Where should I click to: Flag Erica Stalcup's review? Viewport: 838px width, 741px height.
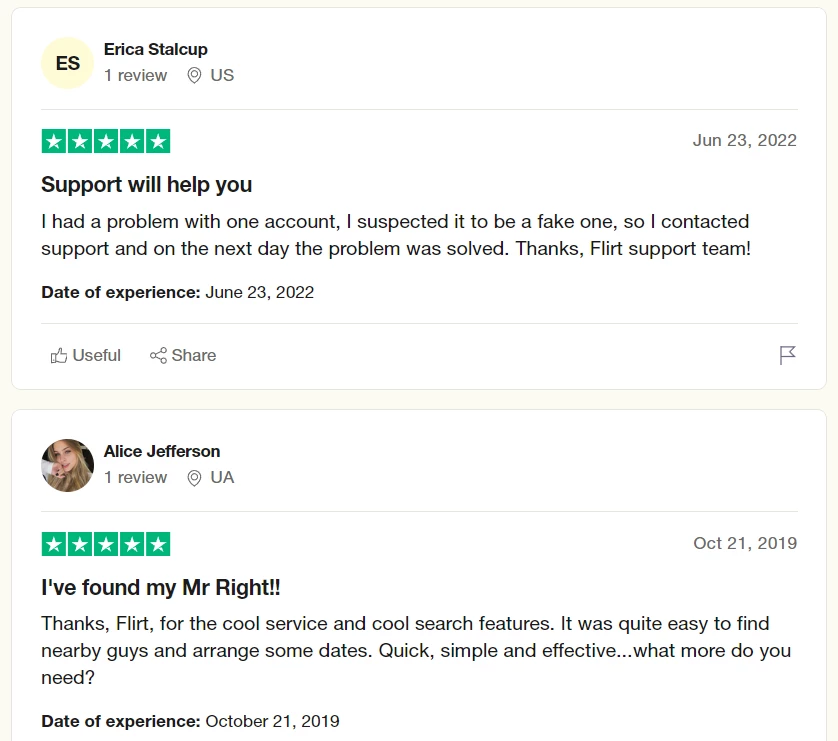(x=788, y=355)
